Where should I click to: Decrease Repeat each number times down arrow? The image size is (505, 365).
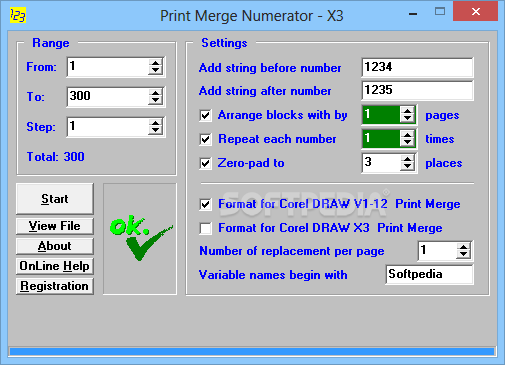tap(407, 143)
